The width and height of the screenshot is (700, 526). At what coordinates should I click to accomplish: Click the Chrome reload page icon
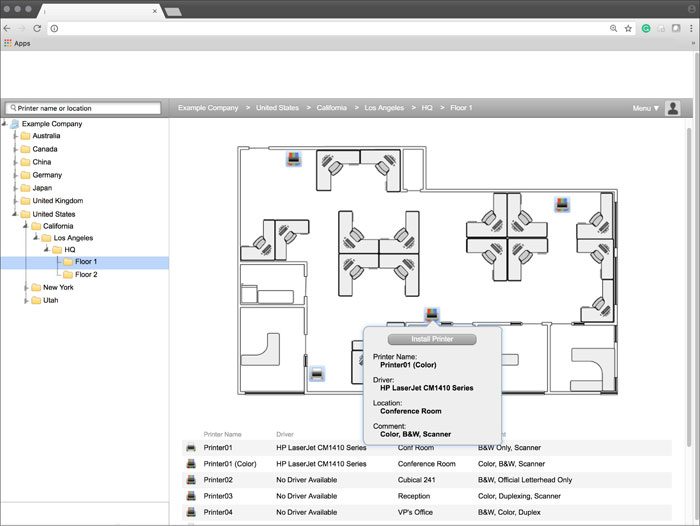37,28
